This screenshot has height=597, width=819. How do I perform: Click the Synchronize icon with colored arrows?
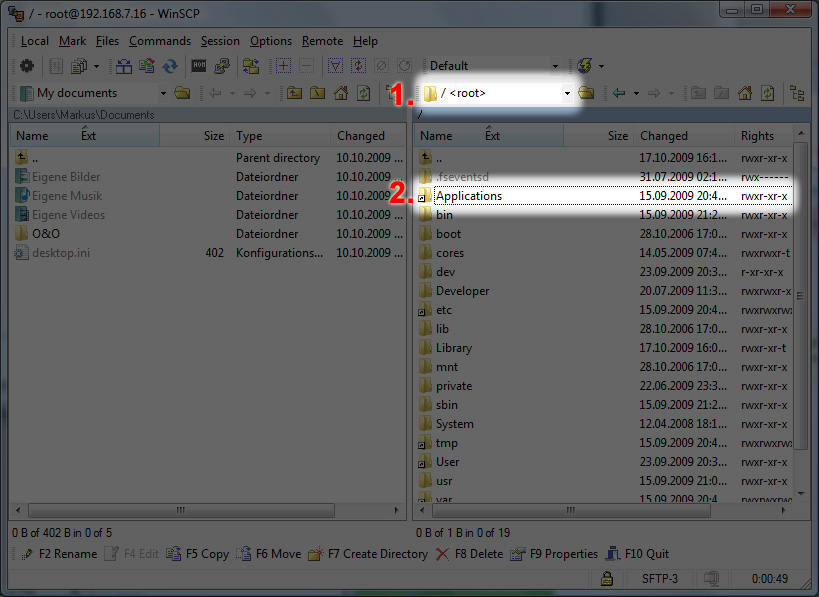click(x=147, y=66)
